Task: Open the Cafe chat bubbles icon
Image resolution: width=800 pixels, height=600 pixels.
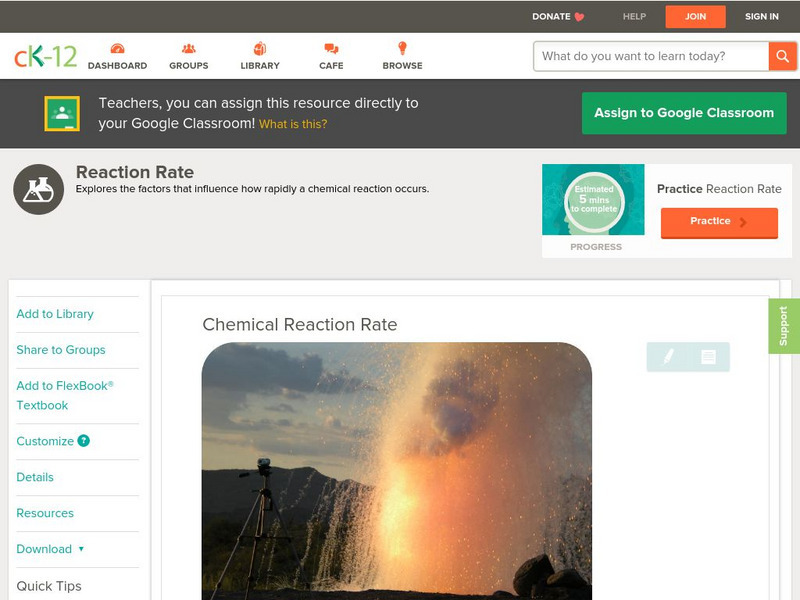Action: coord(331,48)
